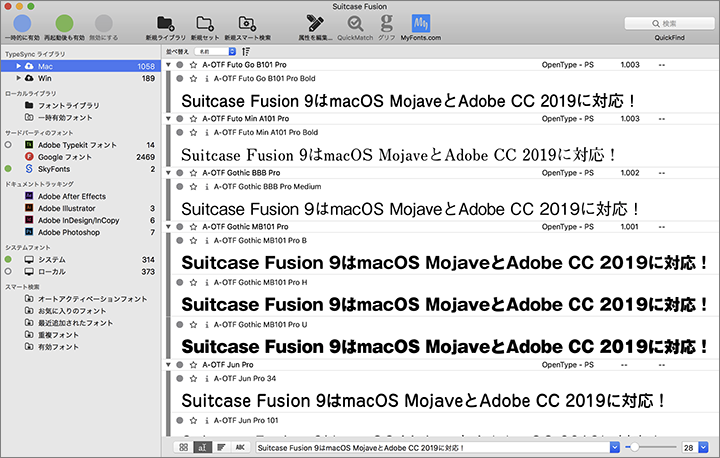Switch to ABC waterfall preview view
This screenshot has width=720, height=458.
(x=240, y=447)
